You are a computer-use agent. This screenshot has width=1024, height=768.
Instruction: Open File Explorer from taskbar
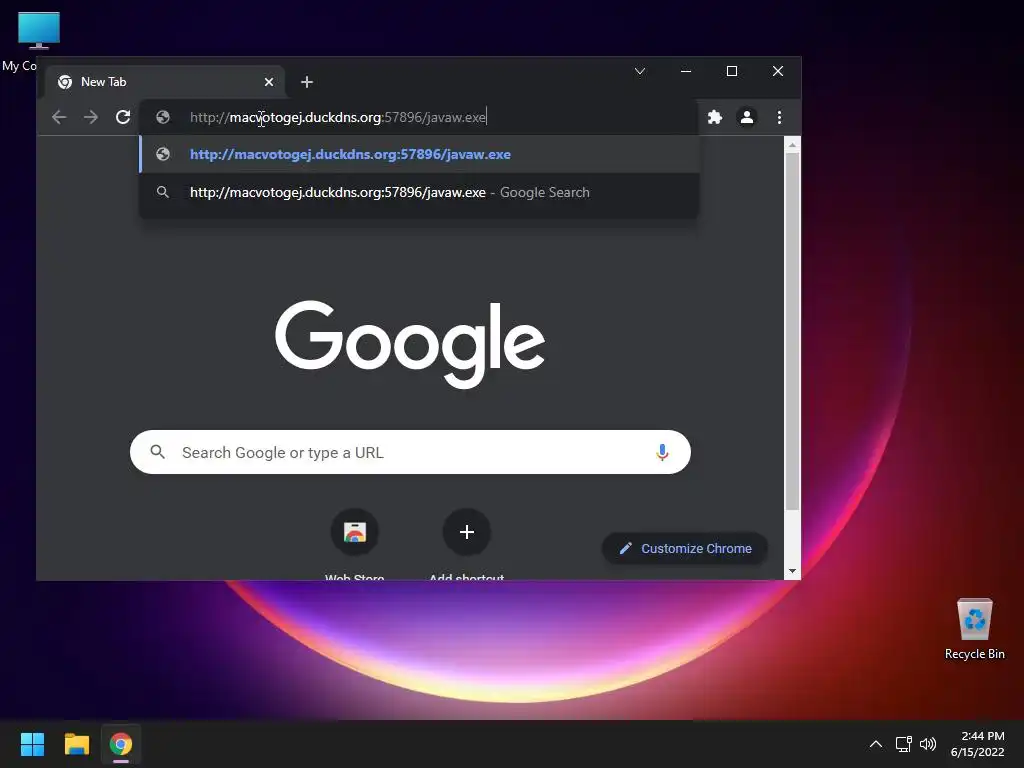(76, 744)
